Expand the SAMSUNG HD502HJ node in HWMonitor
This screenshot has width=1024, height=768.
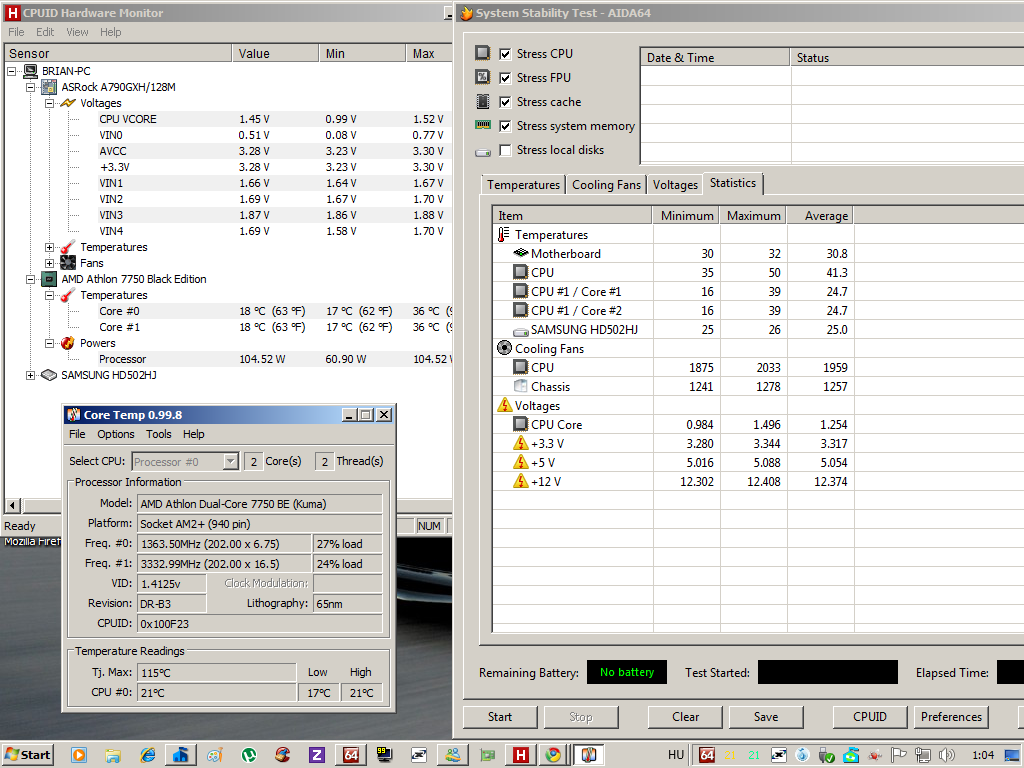(30, 375)
